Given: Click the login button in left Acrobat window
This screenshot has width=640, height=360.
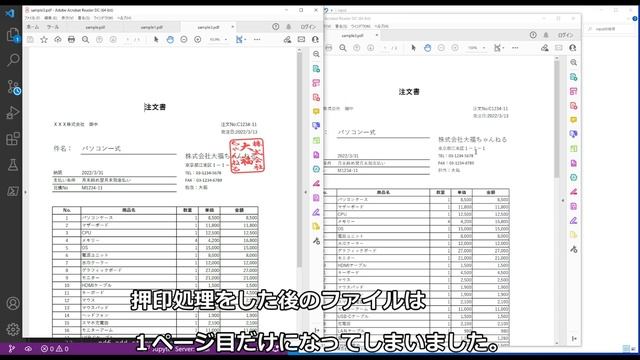Looking at the screenshot, I should pos(308,27).
